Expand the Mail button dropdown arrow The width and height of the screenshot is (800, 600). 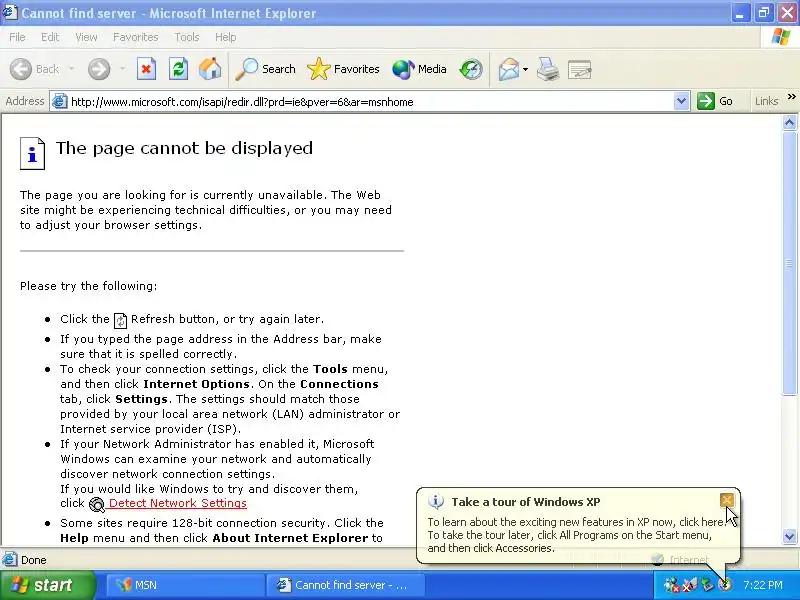point(526,69)
